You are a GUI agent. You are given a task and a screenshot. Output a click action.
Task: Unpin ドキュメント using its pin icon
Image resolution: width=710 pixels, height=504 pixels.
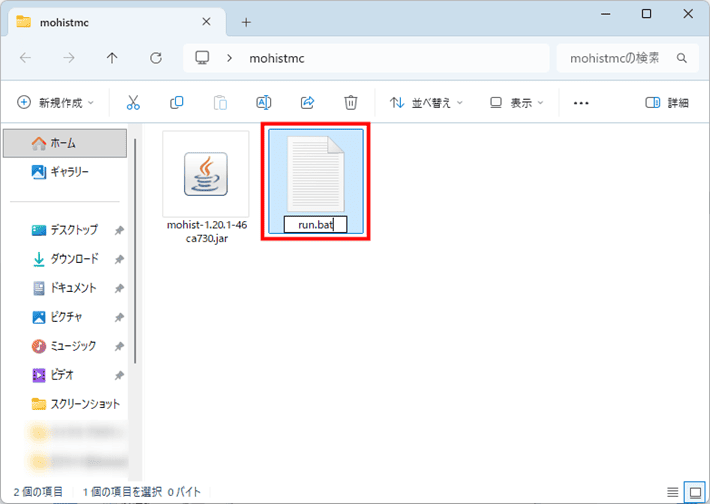click(x=119, y=288)
